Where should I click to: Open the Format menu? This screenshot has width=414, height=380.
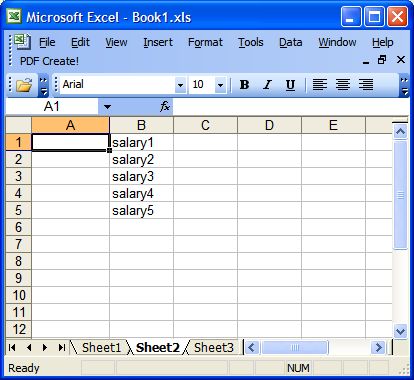click(x=205, y=42)
